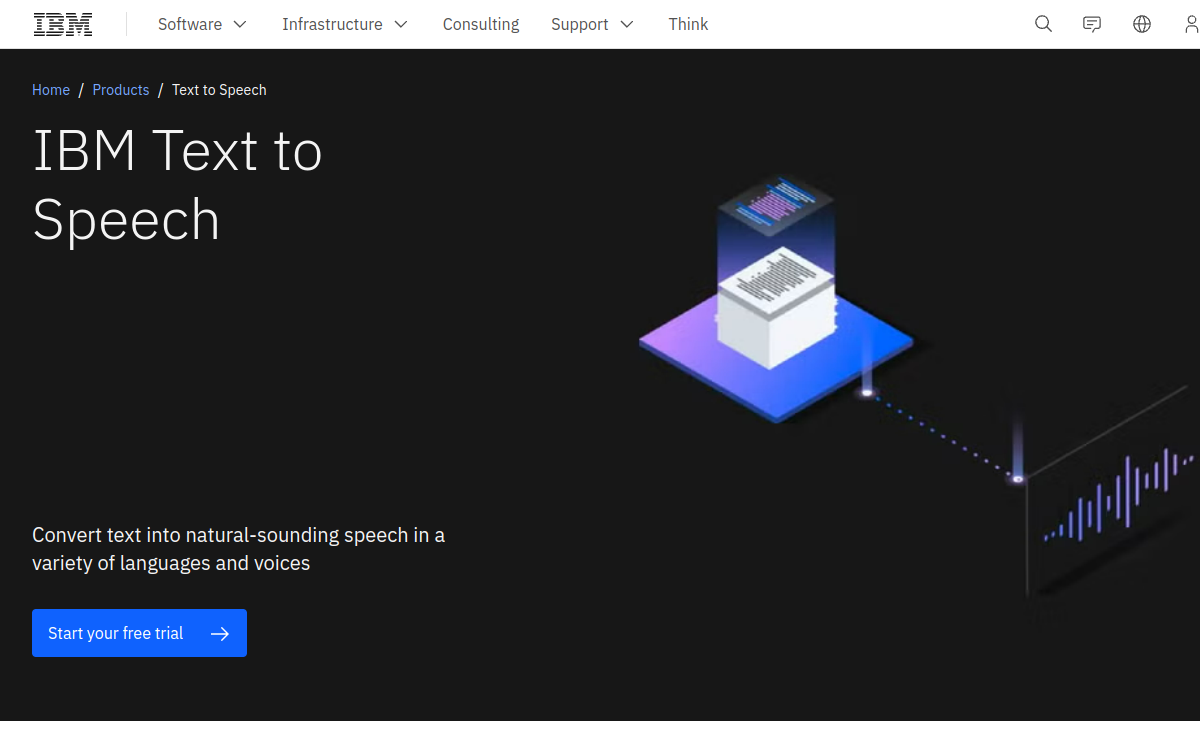Viewport: 1200px width, 750px height.
Task: Open the Consulting nav item
Action: 481,24
